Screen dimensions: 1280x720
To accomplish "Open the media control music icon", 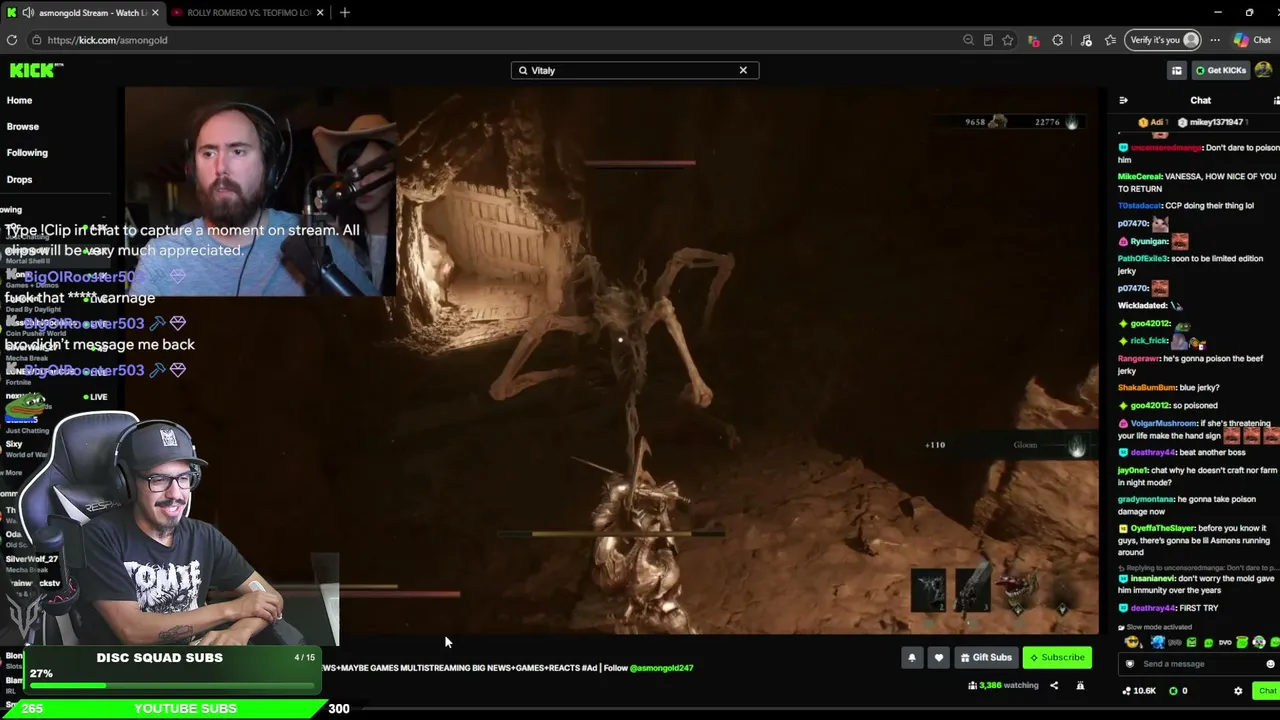I will pyautogui.click(x=1086, y=40).
